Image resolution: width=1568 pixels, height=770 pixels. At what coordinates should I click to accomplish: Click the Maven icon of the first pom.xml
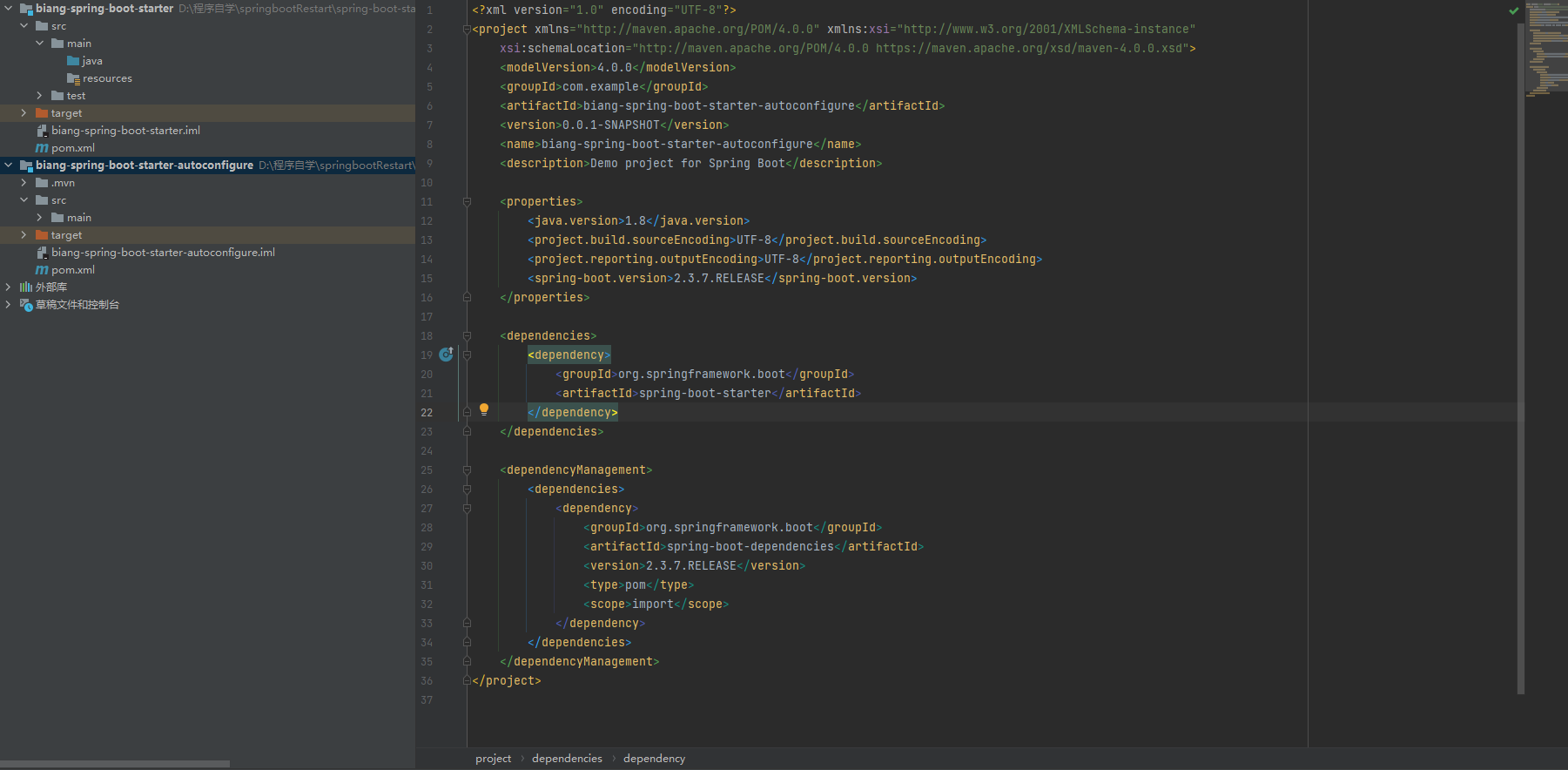point(42,148)
